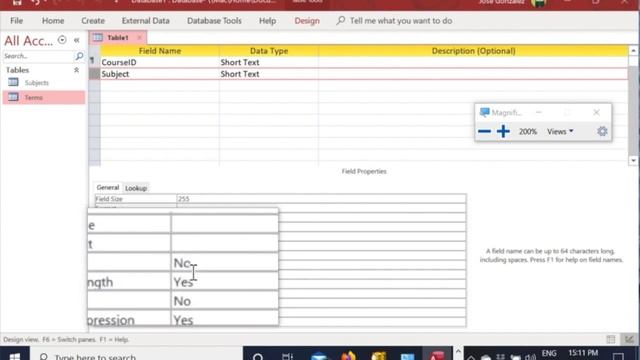Open the Create ribbon tab
The image size is (640, 360).
pos(93,21)
